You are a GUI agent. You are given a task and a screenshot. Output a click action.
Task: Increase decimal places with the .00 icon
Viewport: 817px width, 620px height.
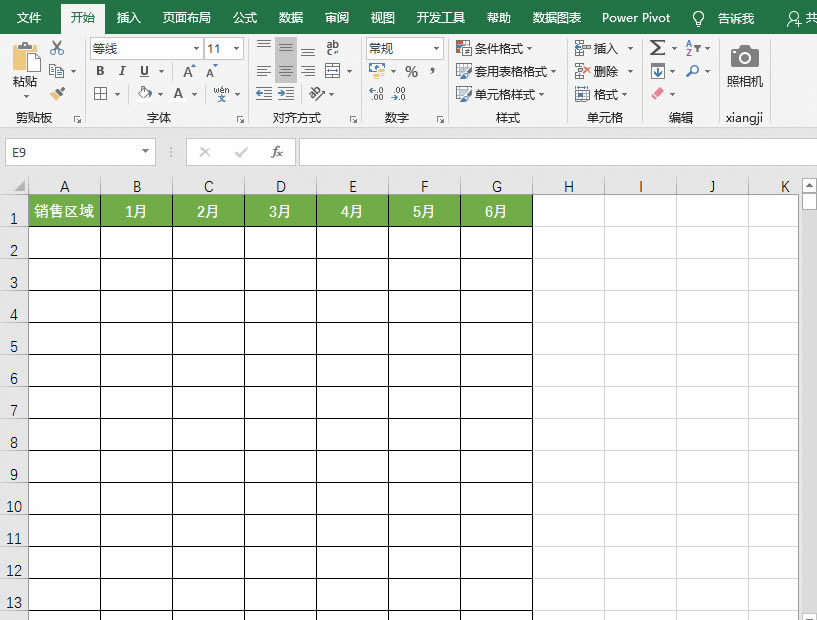pos(378,94)
